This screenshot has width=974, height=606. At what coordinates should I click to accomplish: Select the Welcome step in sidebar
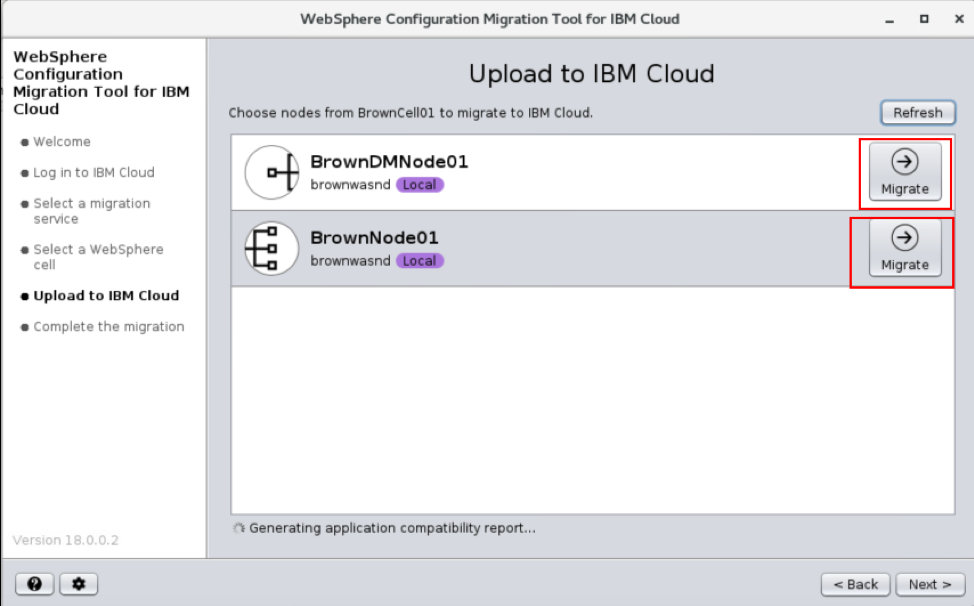pyautogui.click(x=62, y=142)
